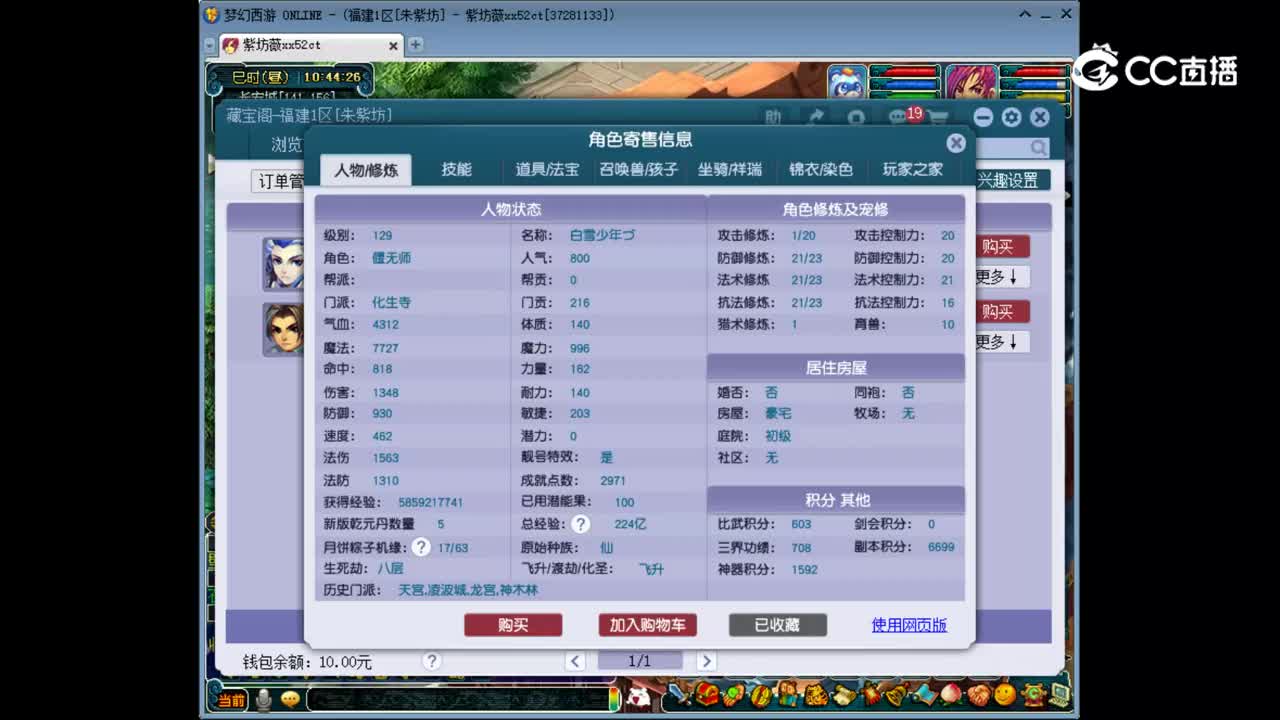Click the smiley face icon in bottom toolbar
This screenshot has height=720, width=1280.
coord(1005,694)
